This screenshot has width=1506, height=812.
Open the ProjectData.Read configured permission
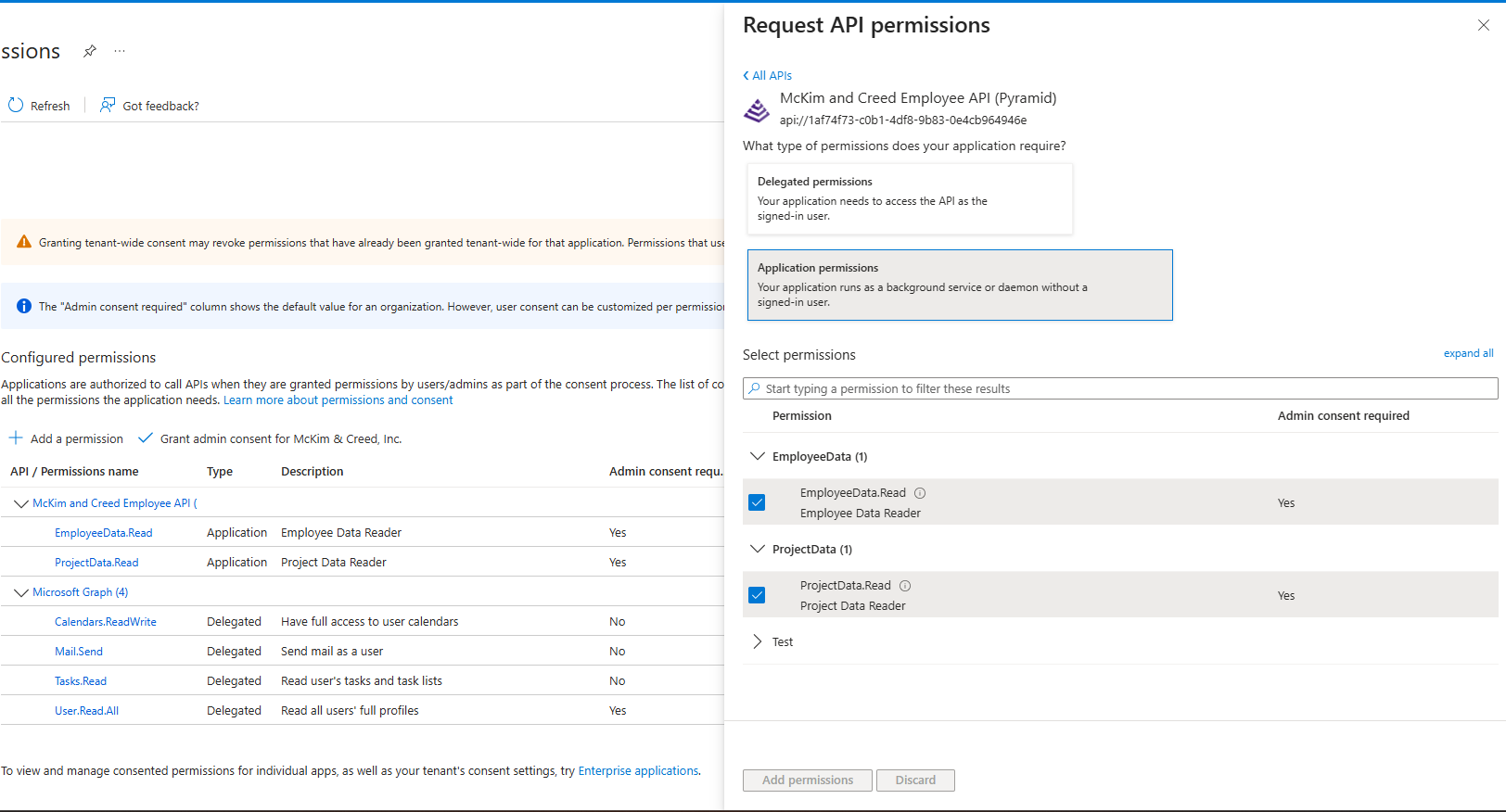click(96, 563)
